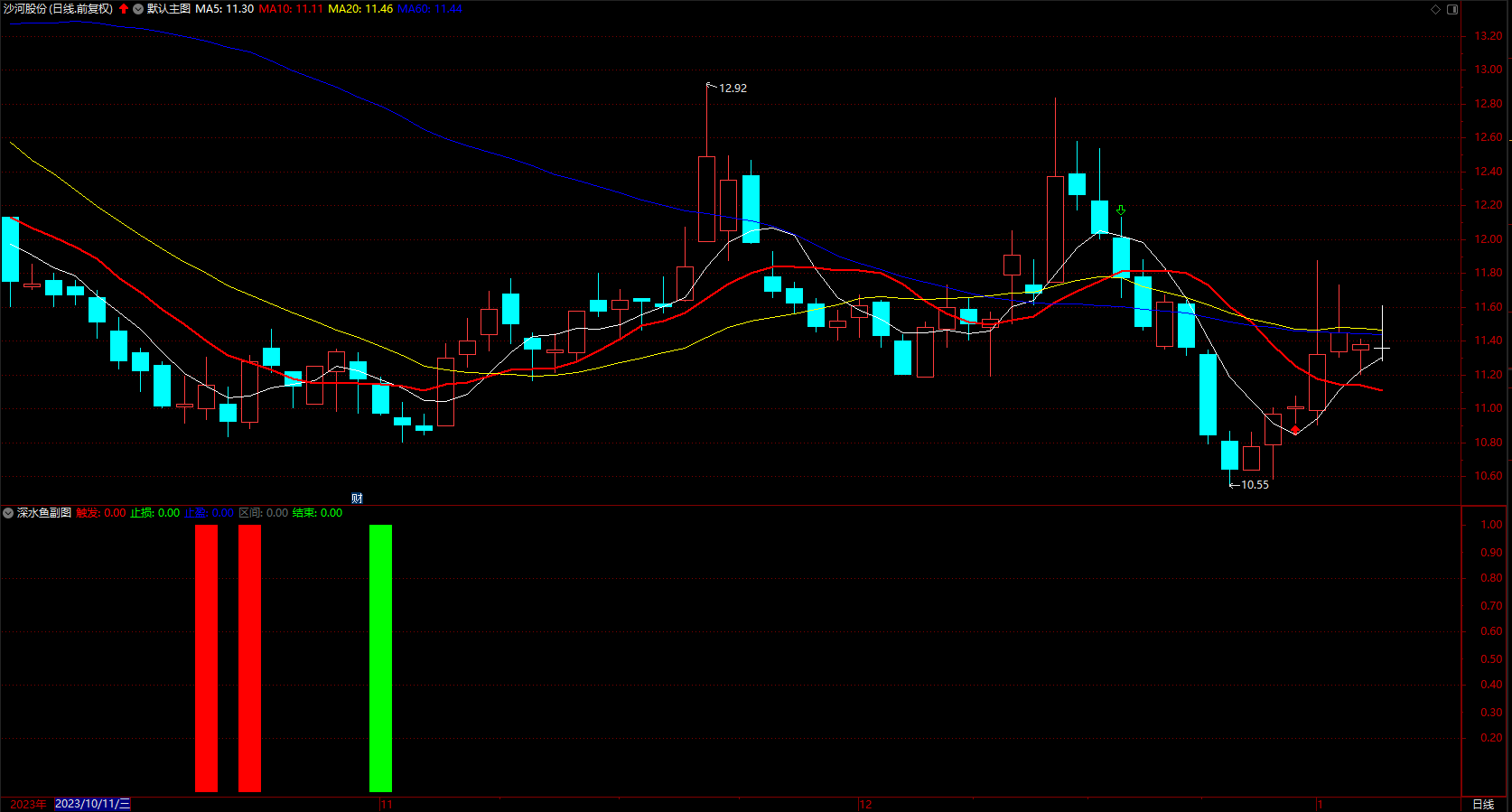Viewport: 1512px width, 812px height.
Task: Click the first red signal bar in the sub-chart
Action: pos(206,658)
